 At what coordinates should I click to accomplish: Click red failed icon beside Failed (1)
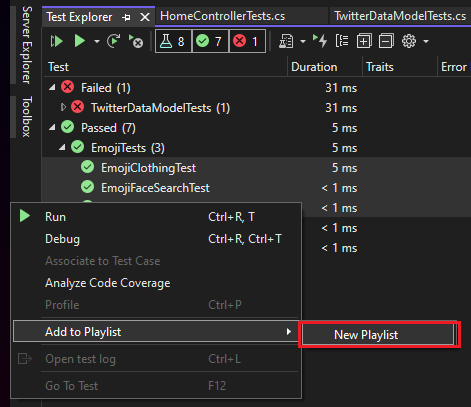(x=67, y=87)
